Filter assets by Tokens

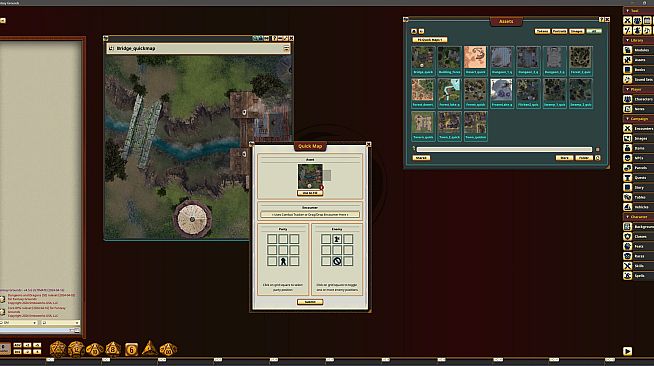coord(542,31)
